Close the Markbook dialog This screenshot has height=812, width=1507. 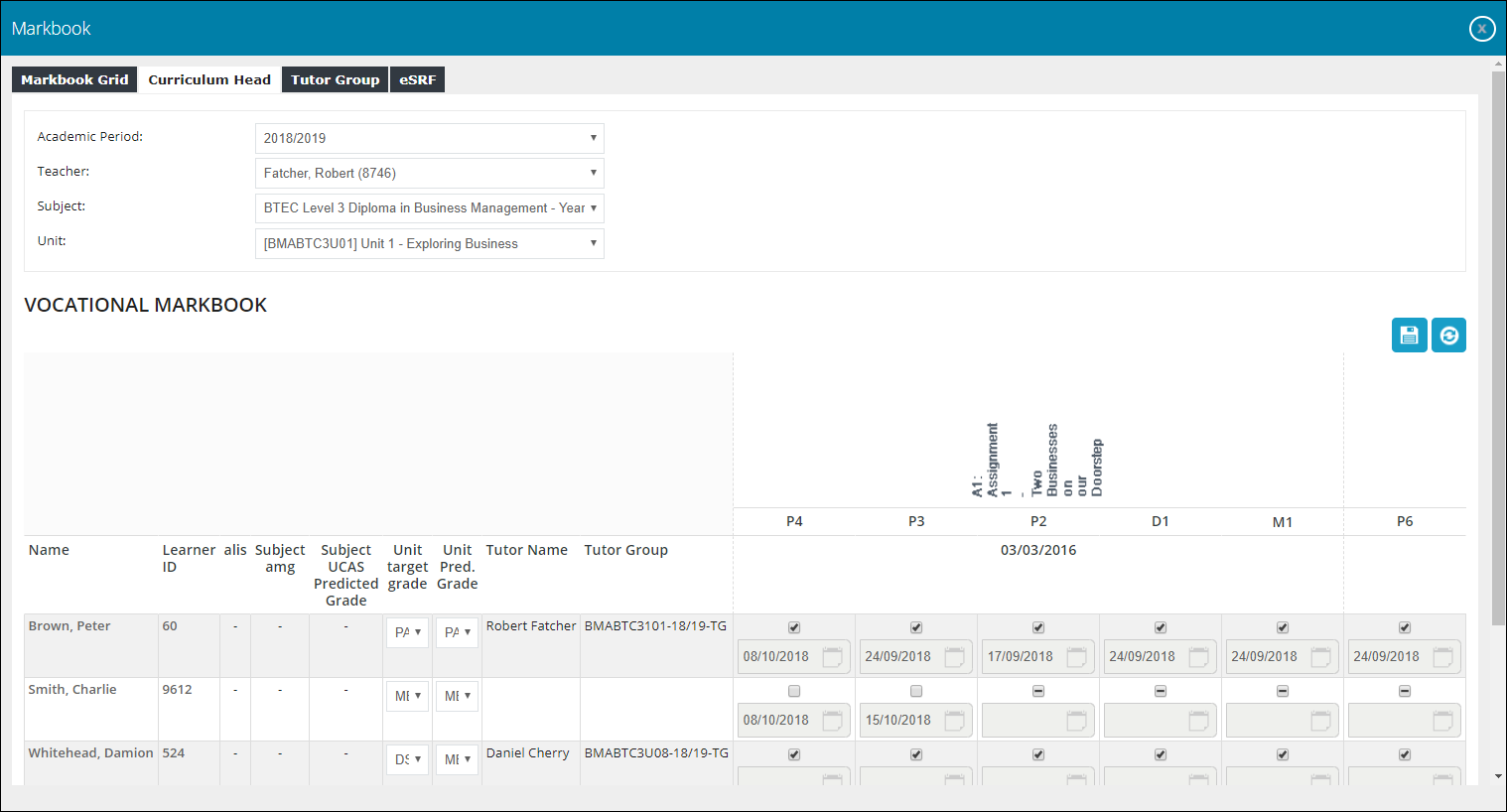pos(1481,29)
